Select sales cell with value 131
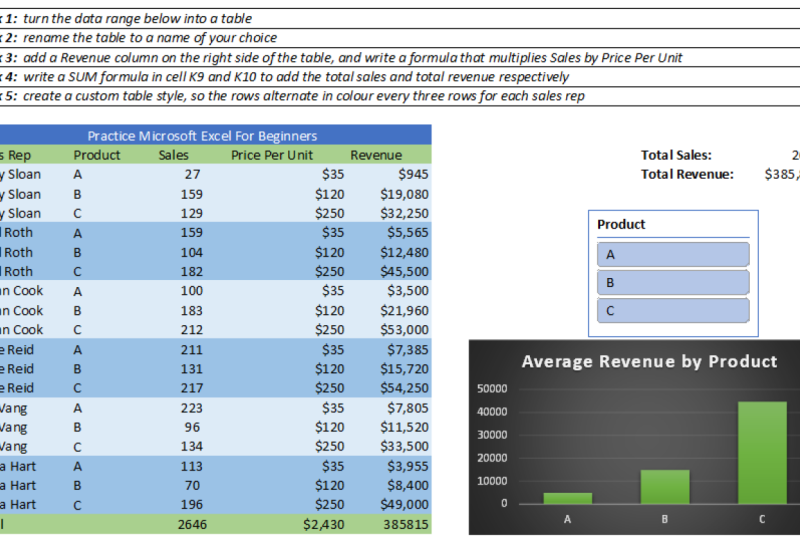 (192, 369)
